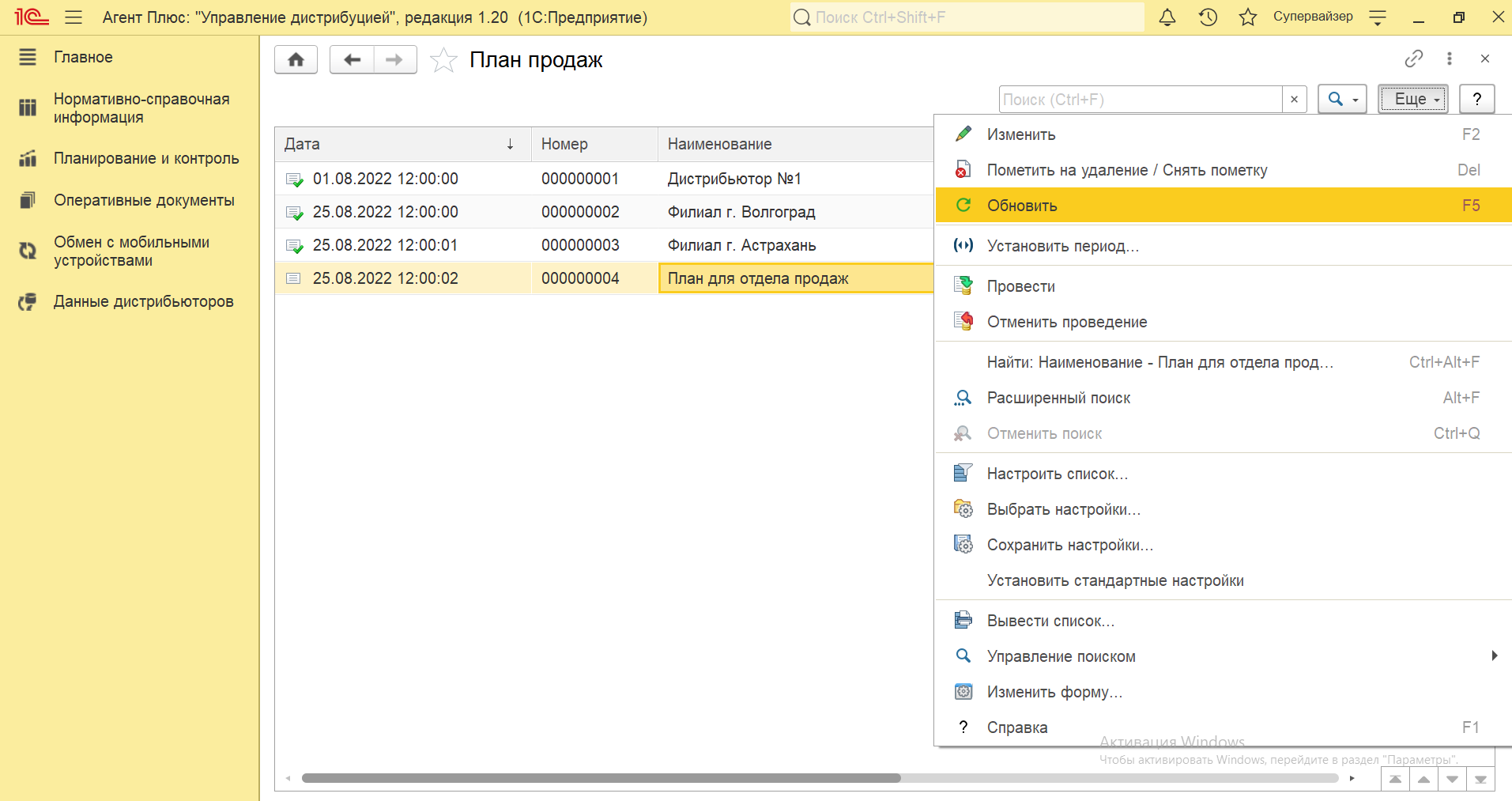Select Обновить in the menu

point(1022,206)
